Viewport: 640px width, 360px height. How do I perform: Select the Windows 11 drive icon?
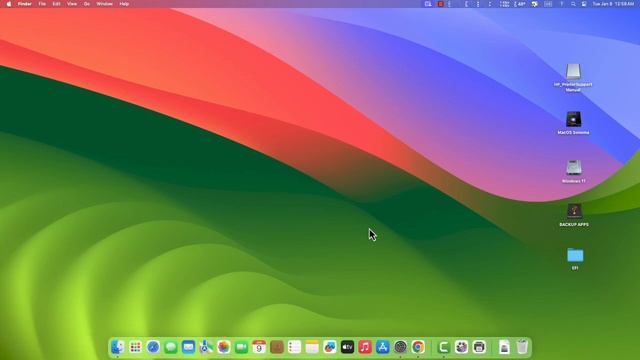(x=574, y=168)
